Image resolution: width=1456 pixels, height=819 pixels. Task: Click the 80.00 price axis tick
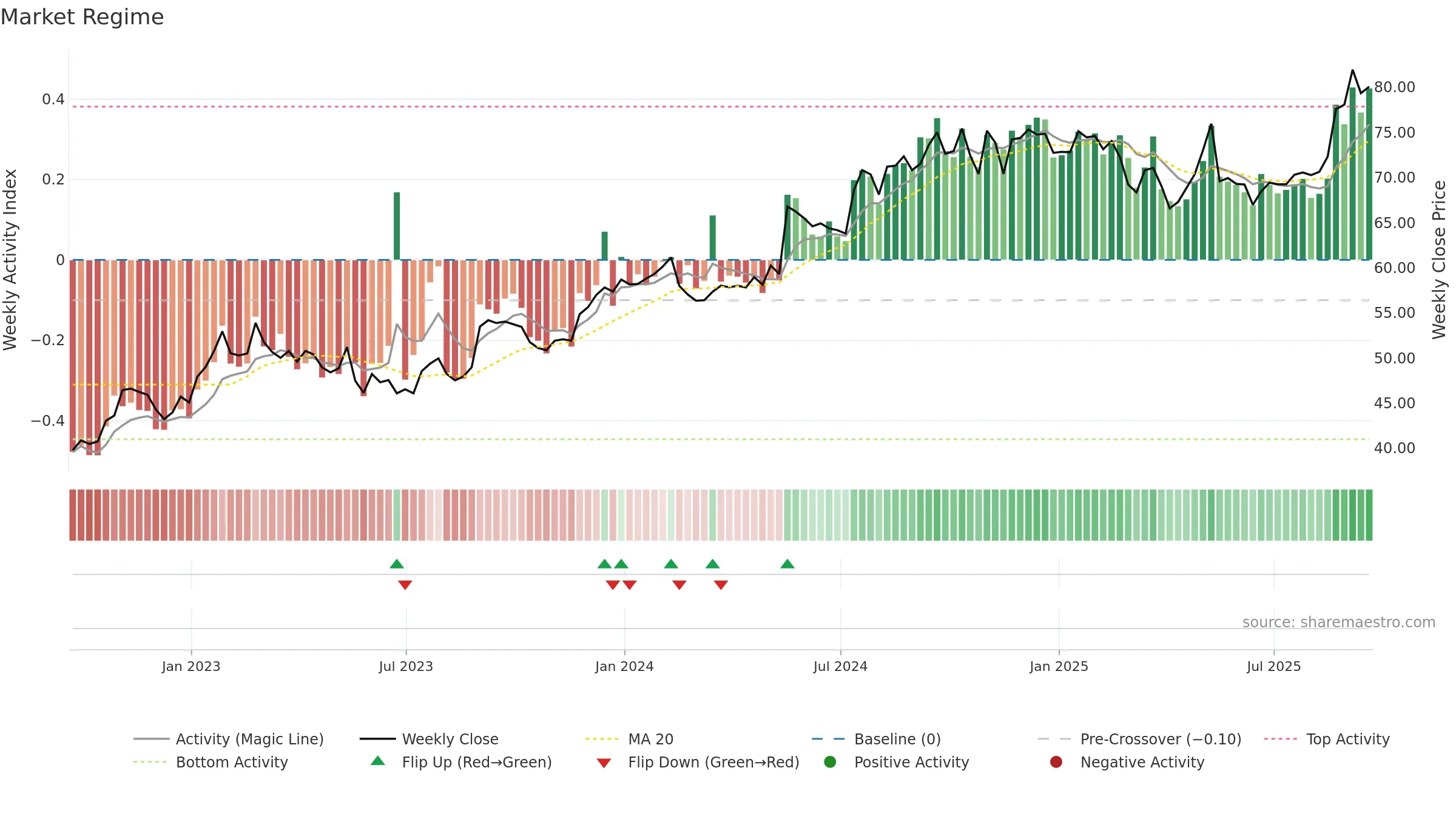(1394, 87)
